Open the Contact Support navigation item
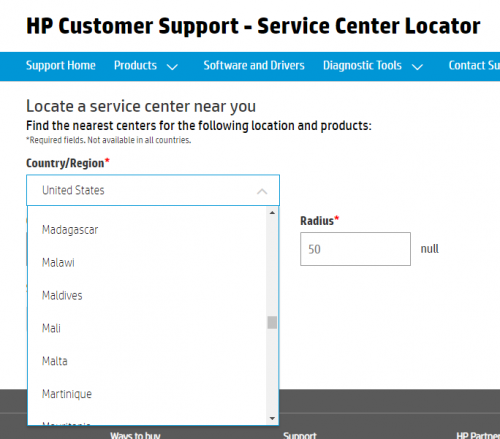Screen dimensions: 500x439 point(474,66)
